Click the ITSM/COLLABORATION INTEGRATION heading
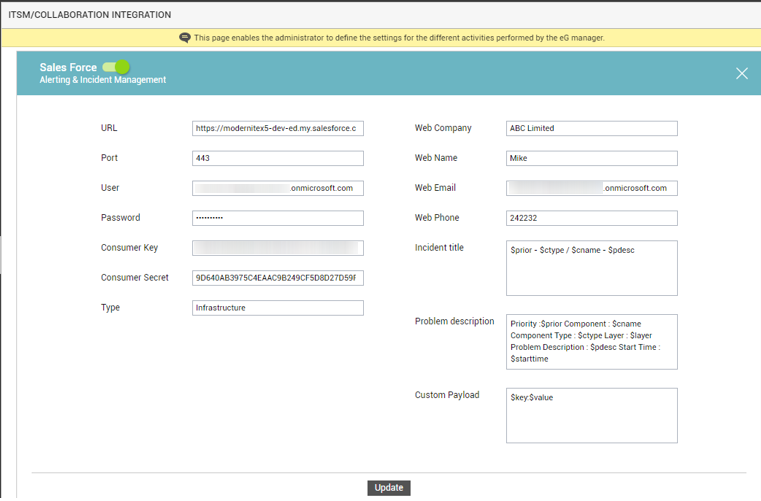This screenshot has height=501, width=761. (x=90, y=15)
